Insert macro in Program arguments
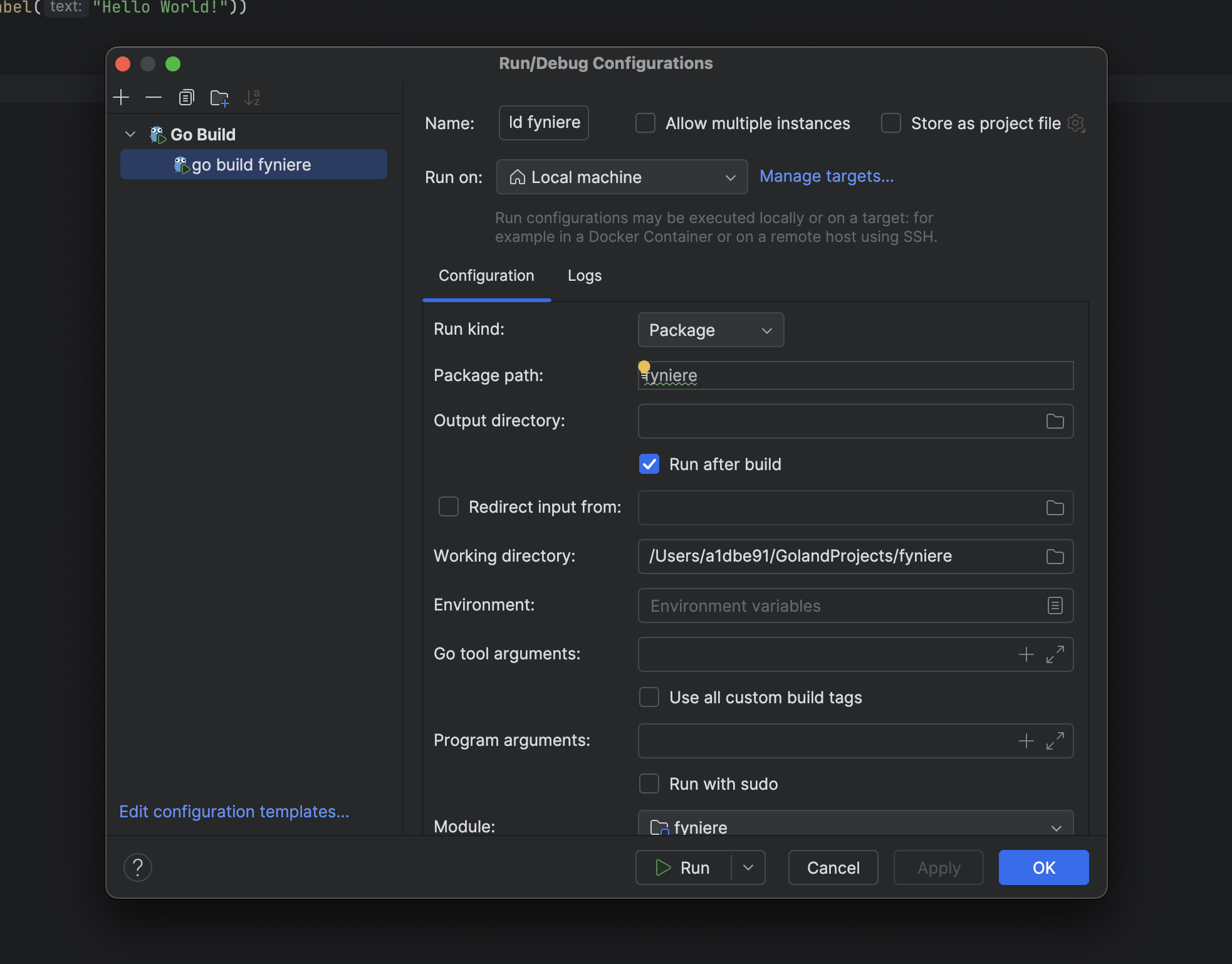Screen dimensions: 1232x964 [1026, 741]
